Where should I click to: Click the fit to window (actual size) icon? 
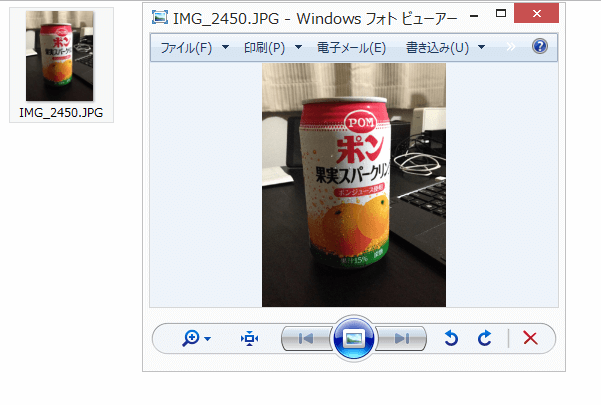(249, 338)
